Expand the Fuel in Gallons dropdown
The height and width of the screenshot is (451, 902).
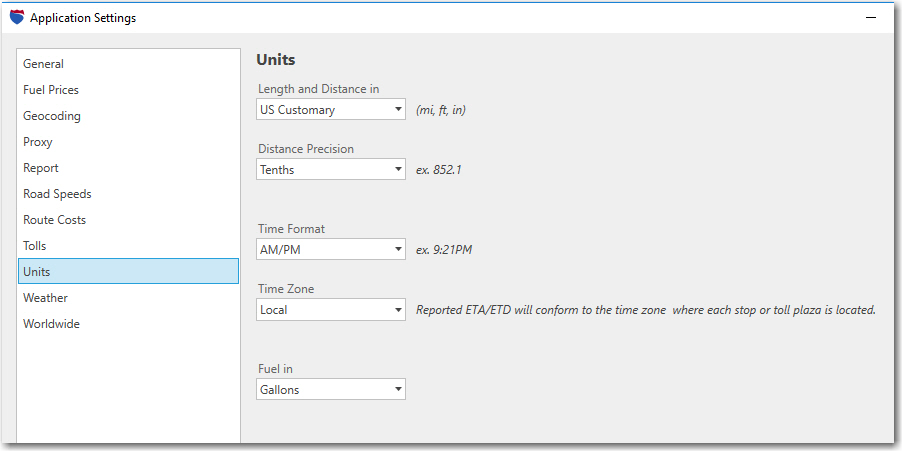point(331,390)
